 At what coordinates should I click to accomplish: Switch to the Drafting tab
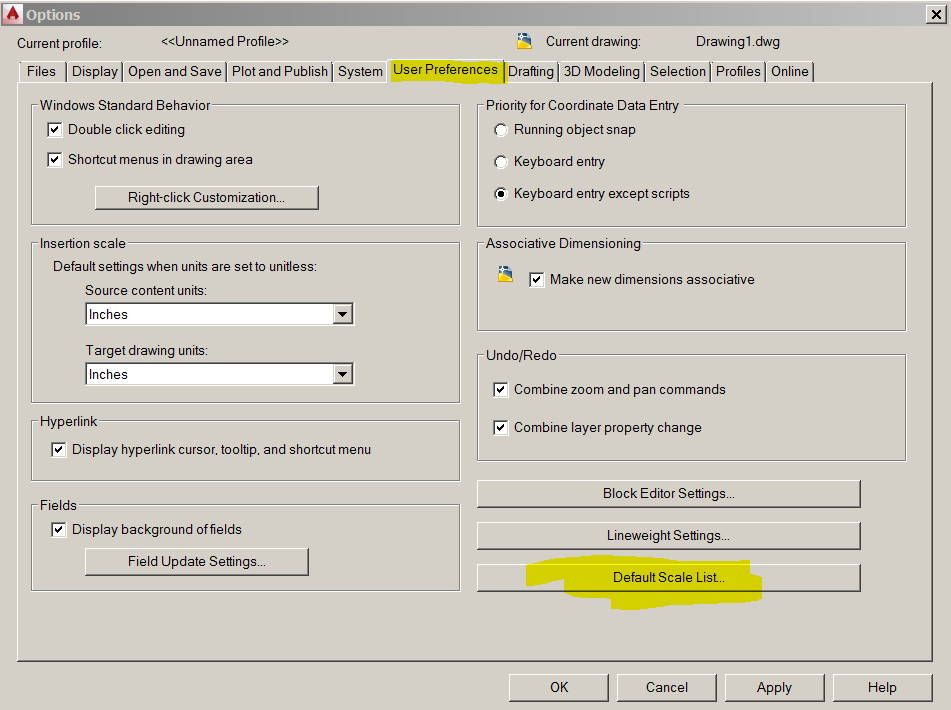pyautogui.click(x=531, y=72)
